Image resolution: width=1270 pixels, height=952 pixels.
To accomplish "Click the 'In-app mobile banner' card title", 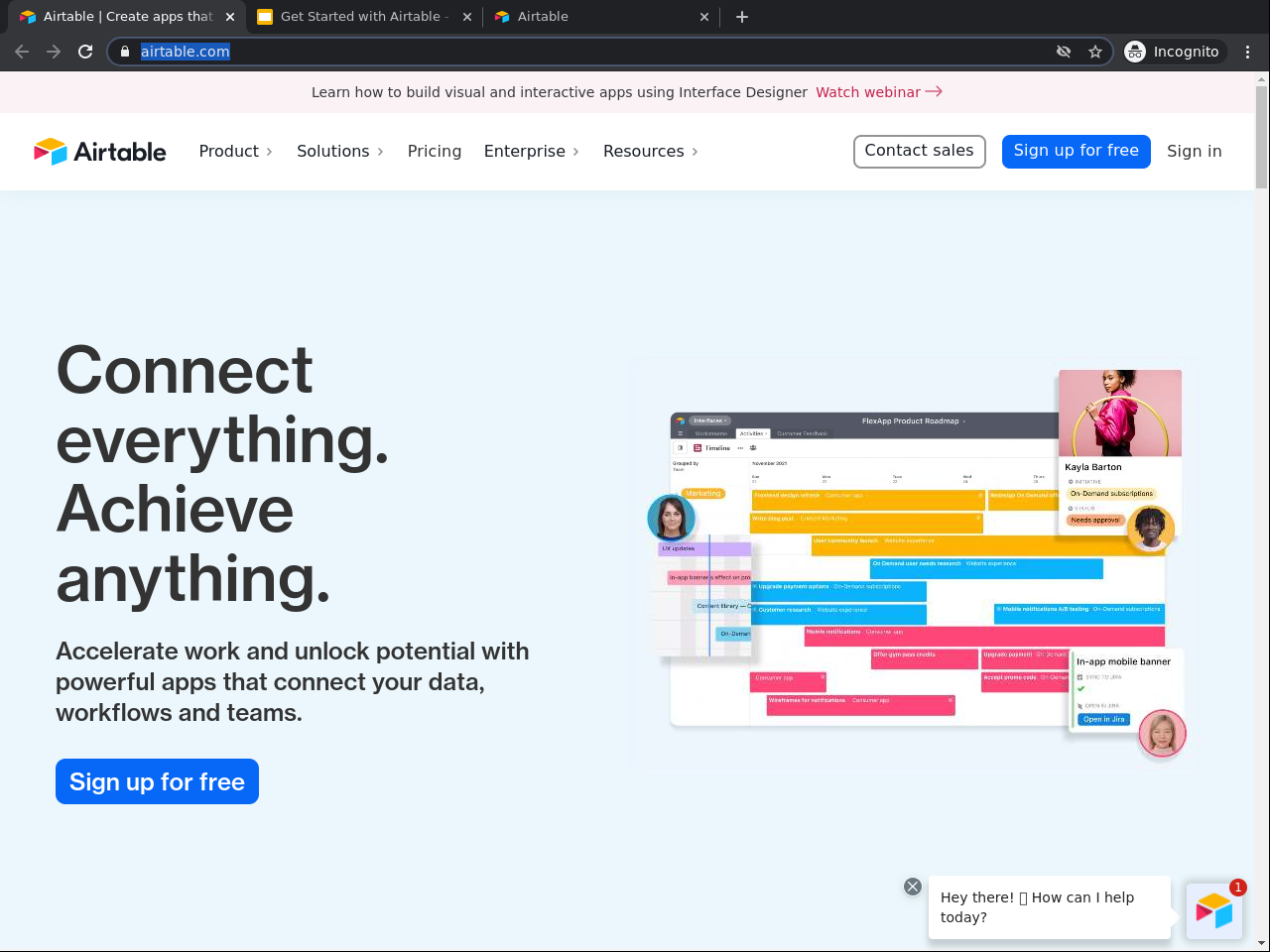I will tap(1124, 661).
